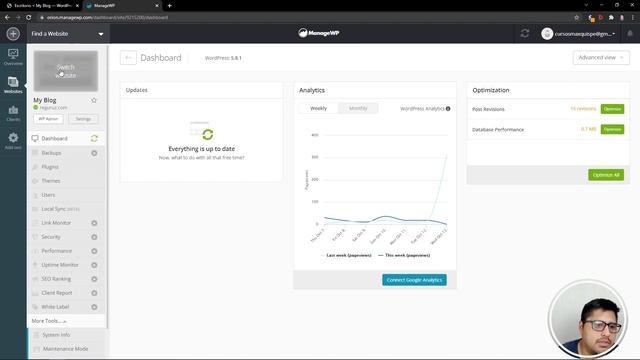
Task: Click the Dashboard refresh icon in sidebar
Action: (94, 138)
